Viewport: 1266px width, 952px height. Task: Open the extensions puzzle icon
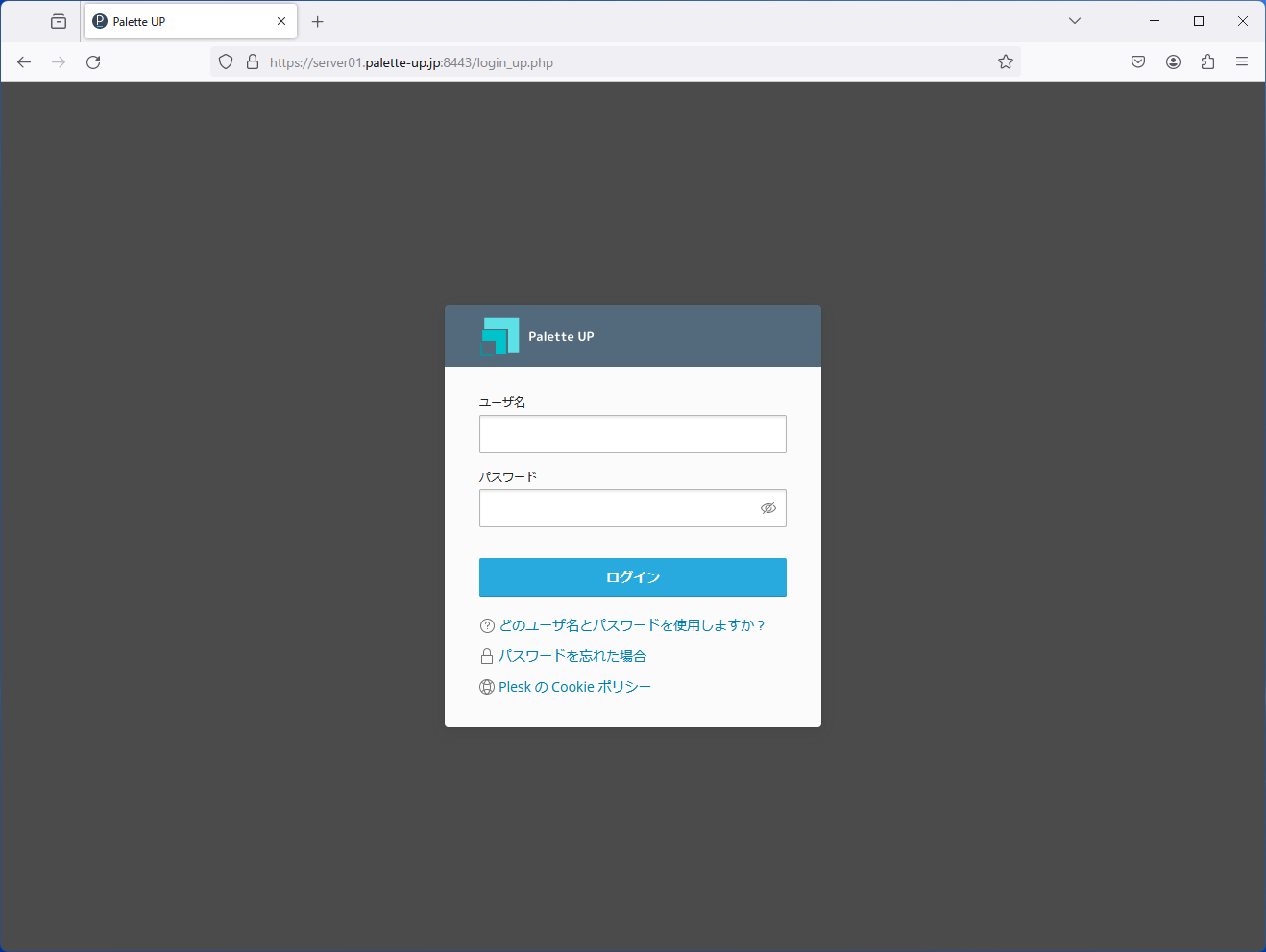click(x=1207, y=62)
